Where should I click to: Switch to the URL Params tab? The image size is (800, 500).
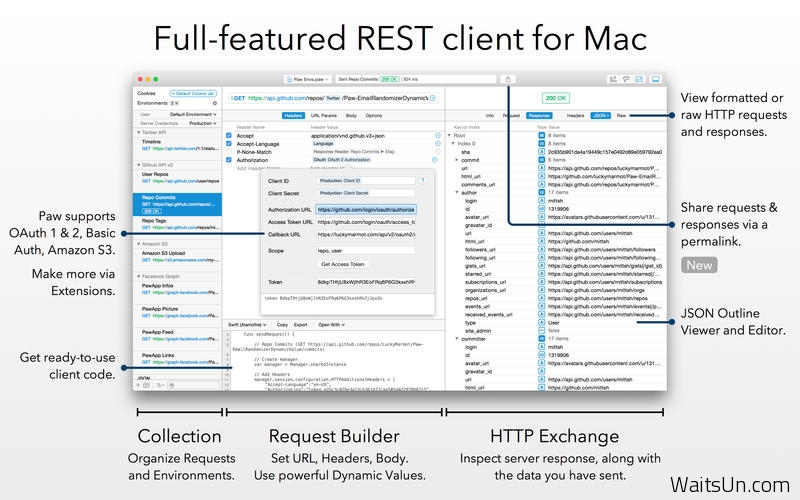coord(323,116)
